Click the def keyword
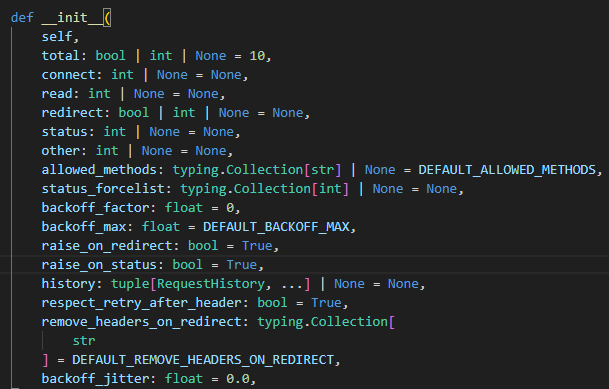This screenshot has width=609, height=389. [22, 18]
